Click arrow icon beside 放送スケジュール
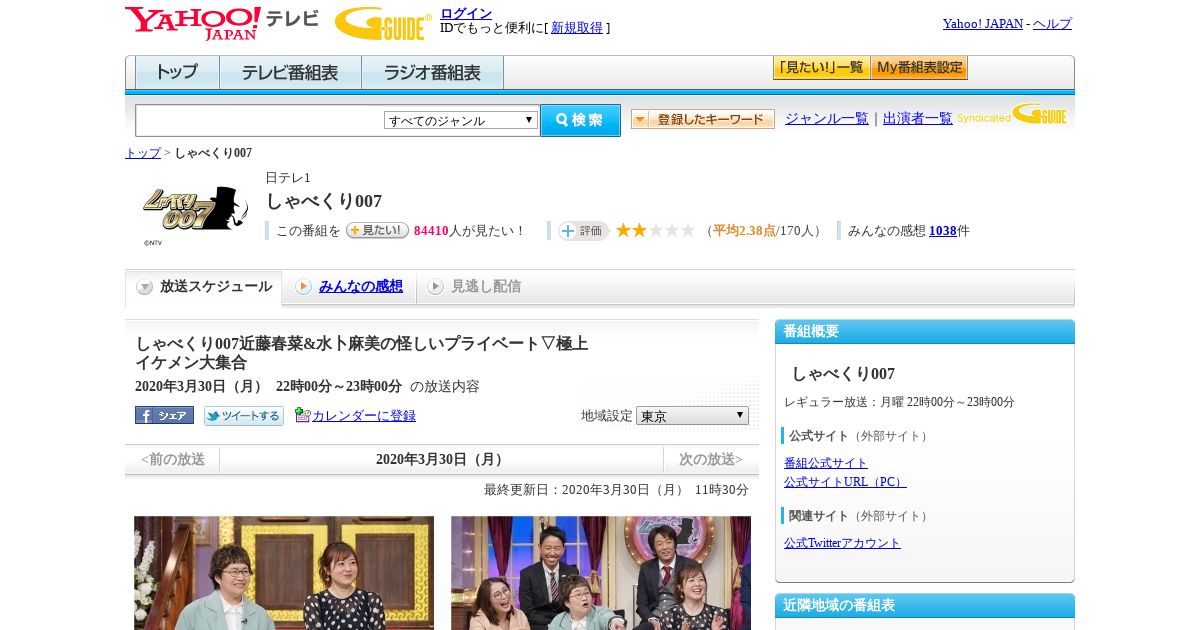Viewport: 1200px width, 630px height. point(145,287)
